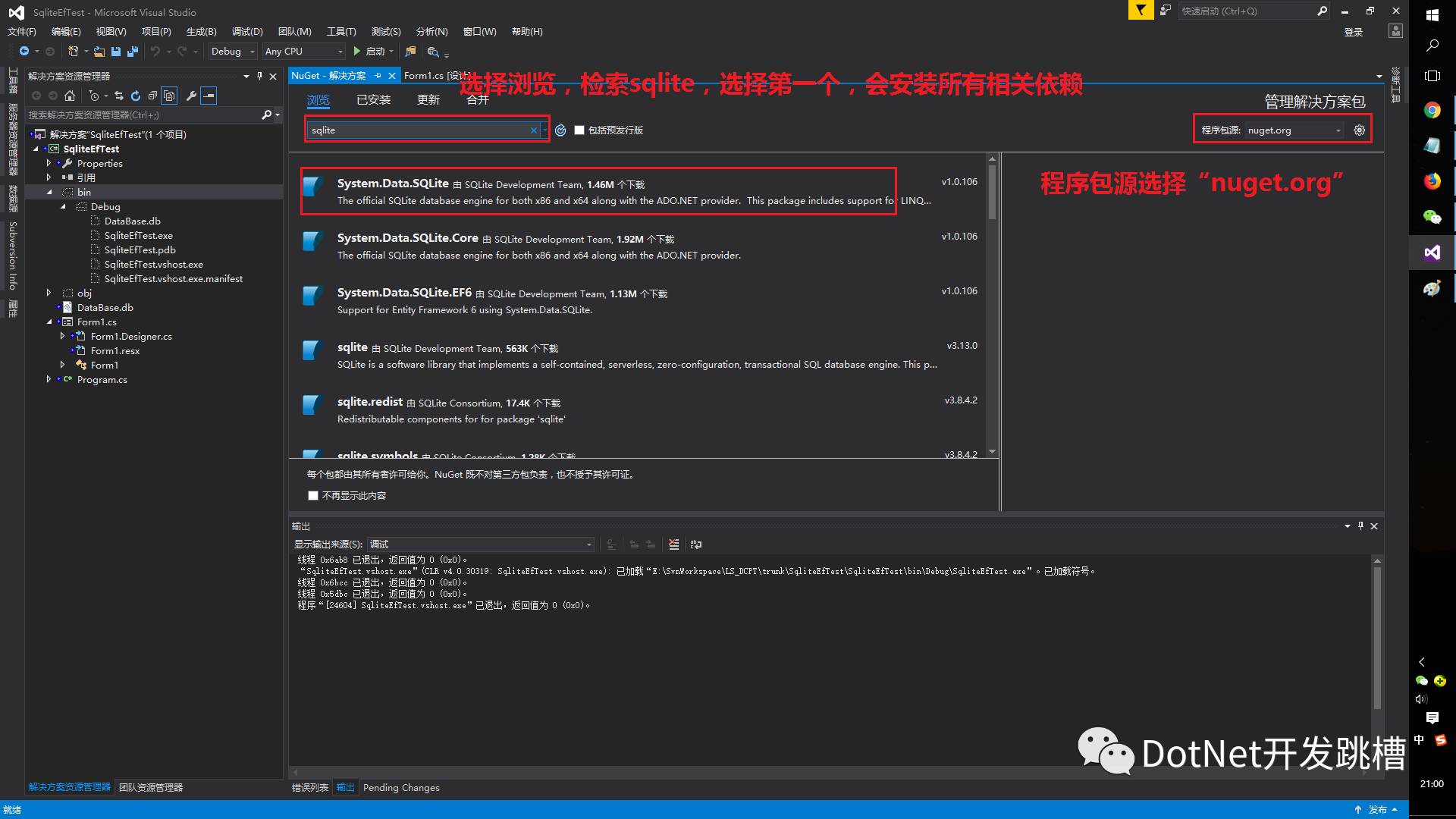The image size is (1456, 819).
Task: Click the account avatar icon near 登录
Action: click(1395, 31)
